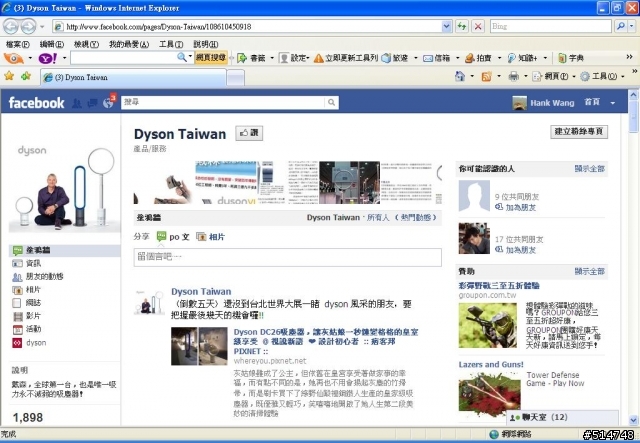
Task: Click the browser Home icon
Action: tap(460, 76)
